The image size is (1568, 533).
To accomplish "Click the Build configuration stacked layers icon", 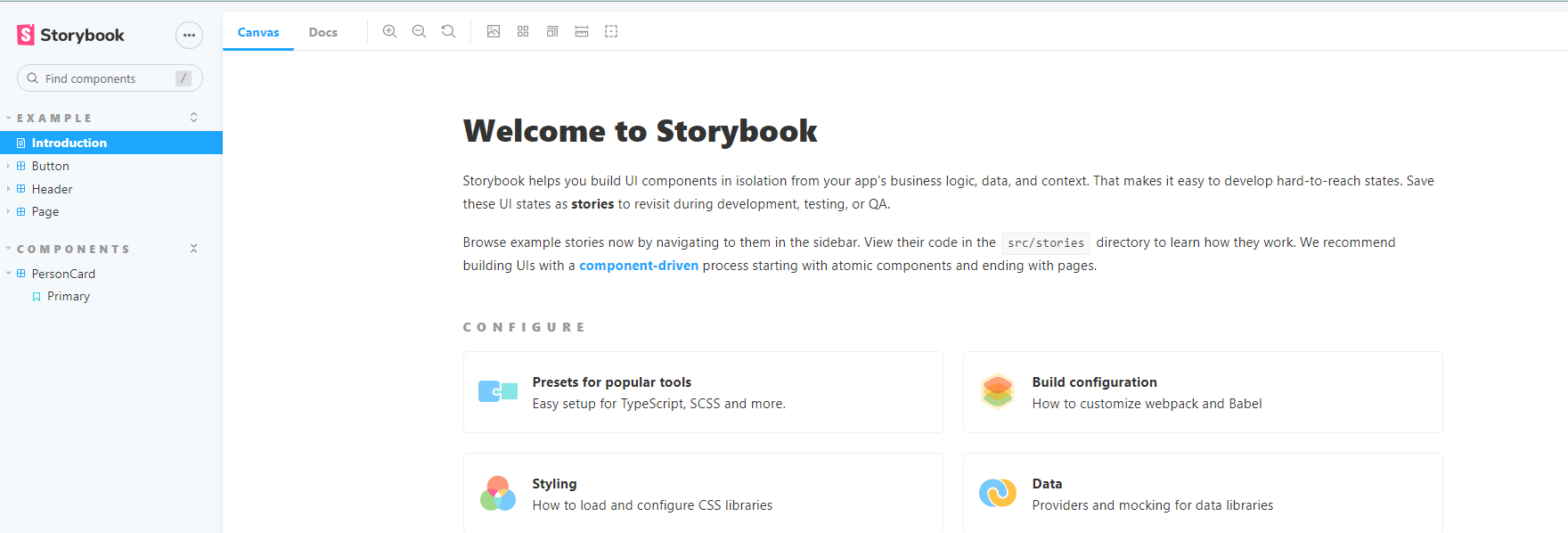I will click(998, 391).
